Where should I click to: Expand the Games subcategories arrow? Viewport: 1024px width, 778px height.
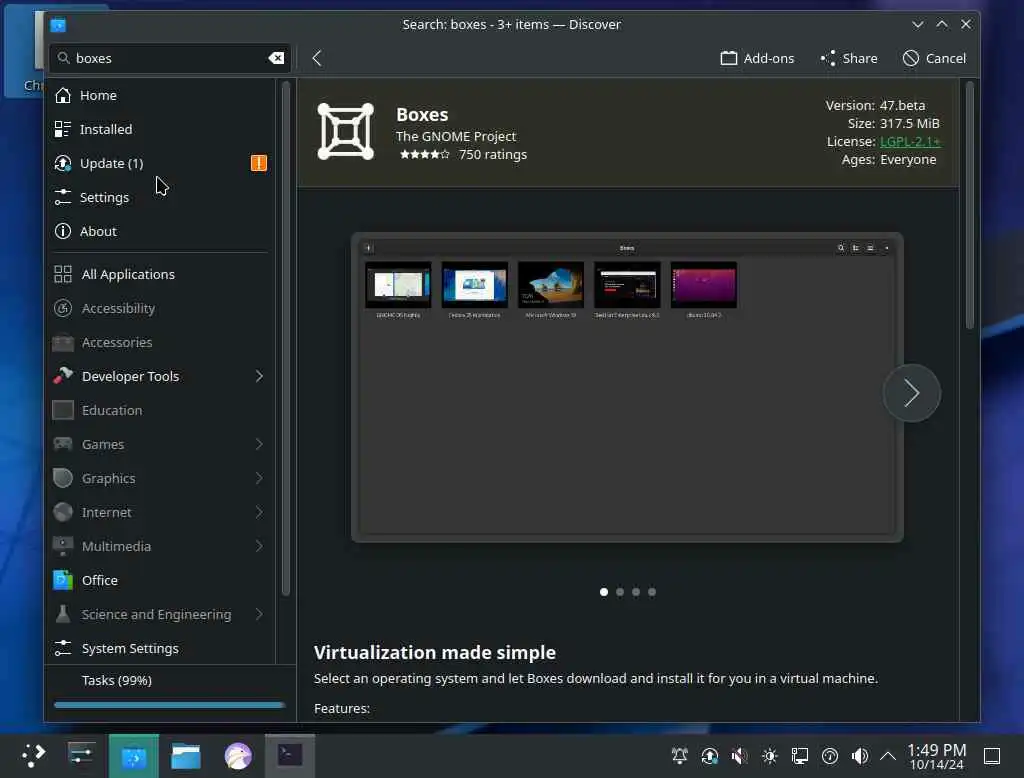[x=259, y=444]
